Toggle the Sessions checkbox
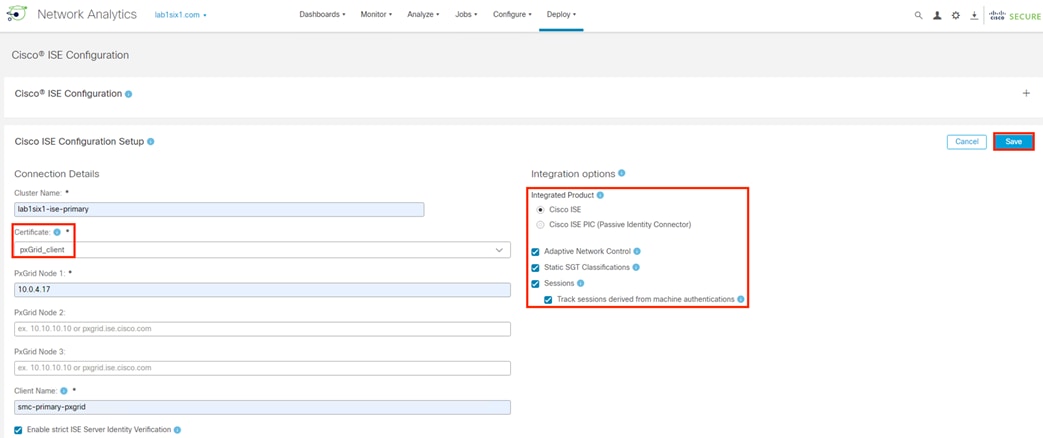 click(x=535, y=284)
